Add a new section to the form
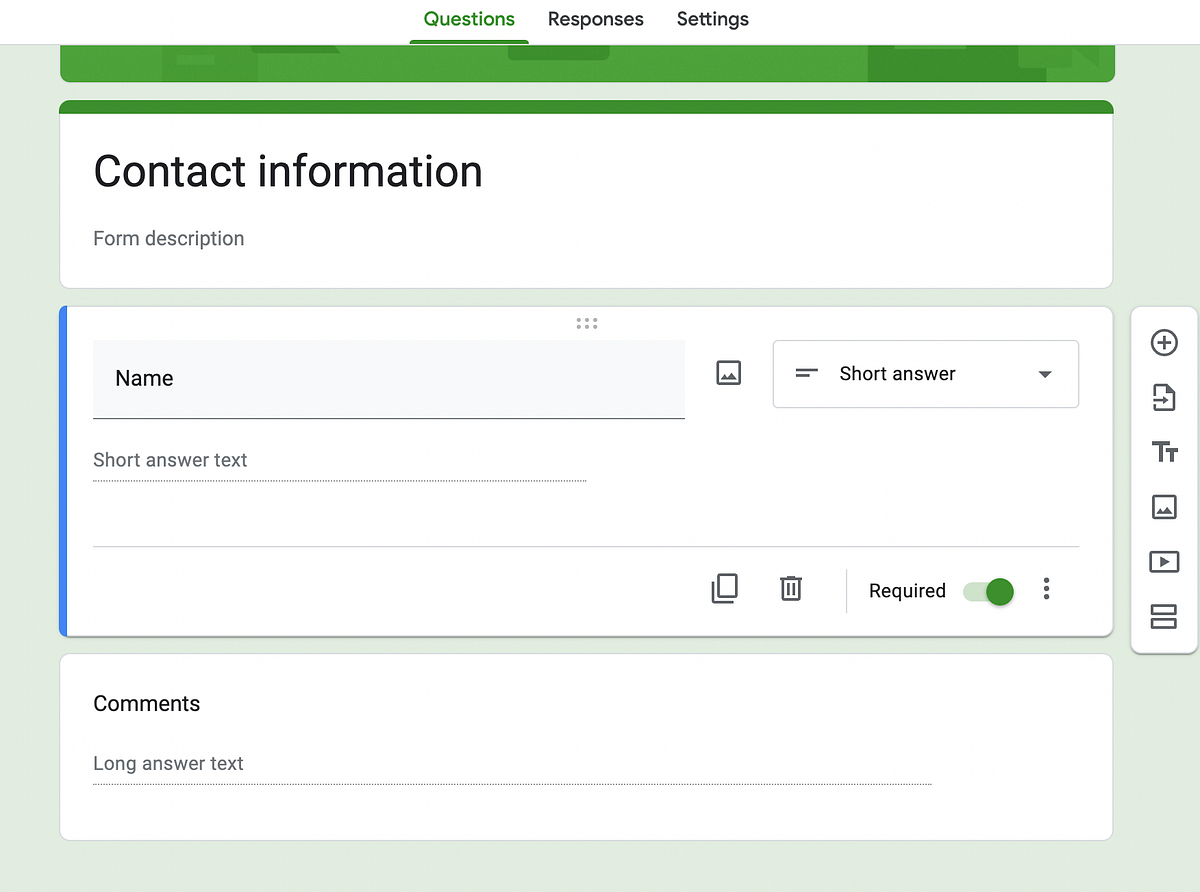The height and width of the screenshot is (892, 1200). tap(1164, 617)
